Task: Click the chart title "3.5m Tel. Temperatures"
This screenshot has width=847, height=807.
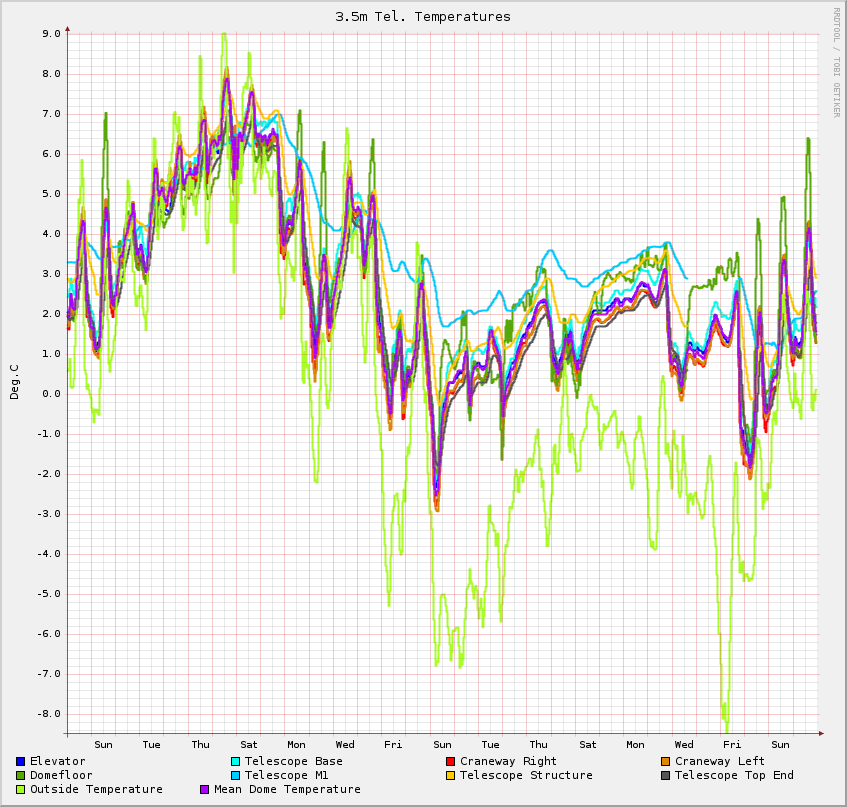Action: point(423,17)
